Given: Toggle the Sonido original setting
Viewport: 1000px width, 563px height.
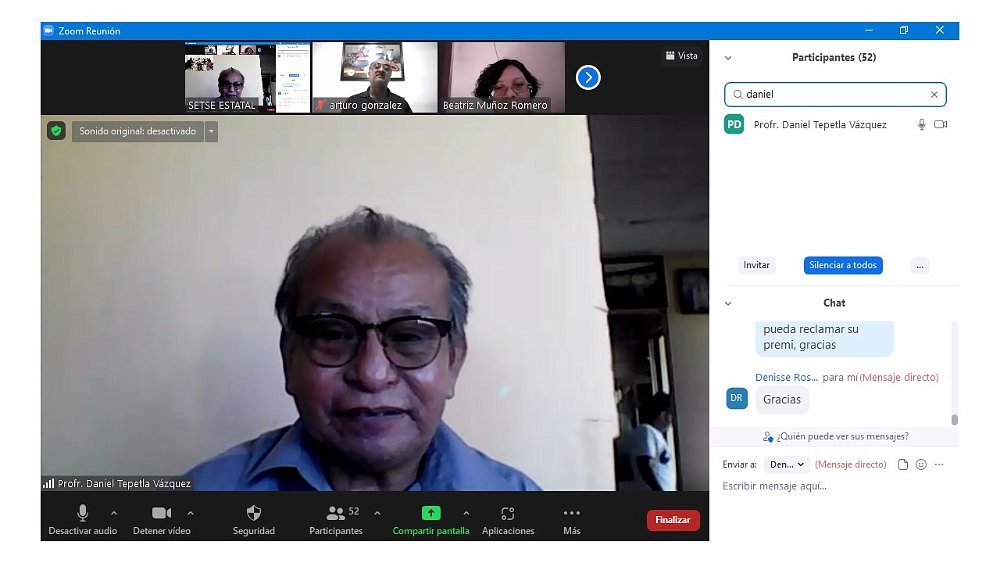Looking at the screenshot, I should [138, 131].
